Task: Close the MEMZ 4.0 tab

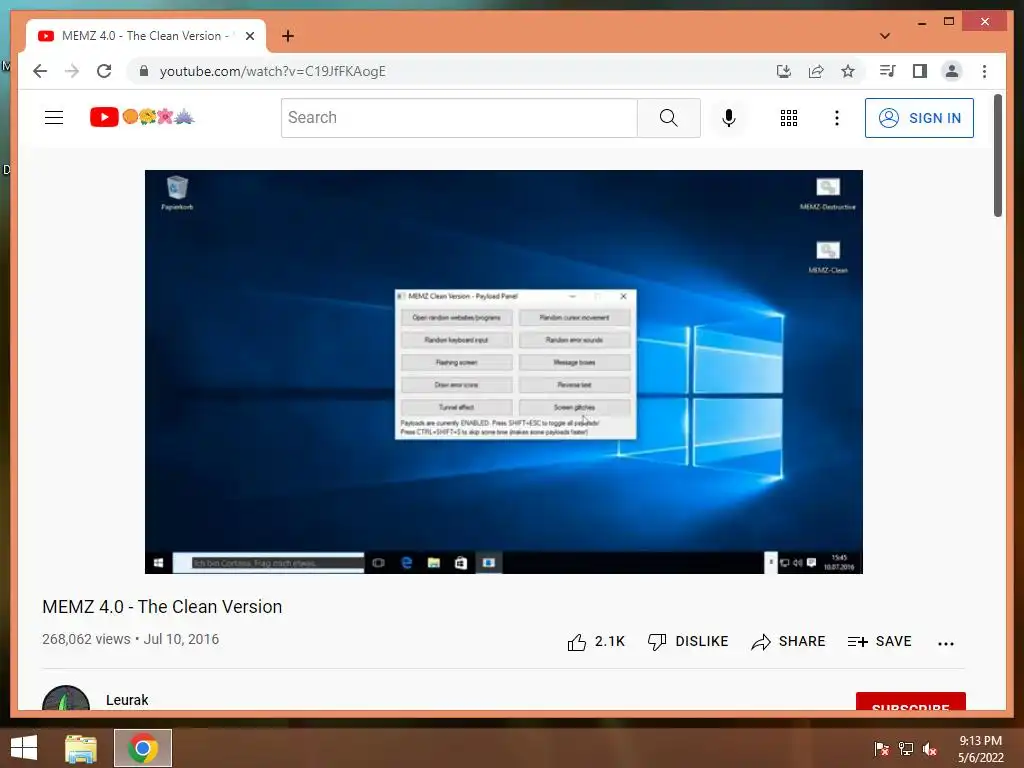Action: pyautogui.click(x=249, y=36)
